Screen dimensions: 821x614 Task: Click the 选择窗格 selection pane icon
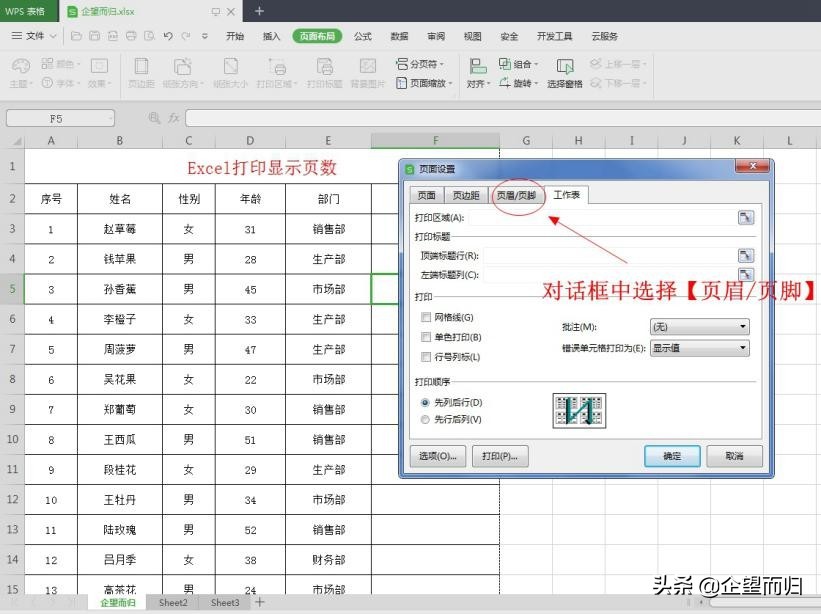(564, 66)
